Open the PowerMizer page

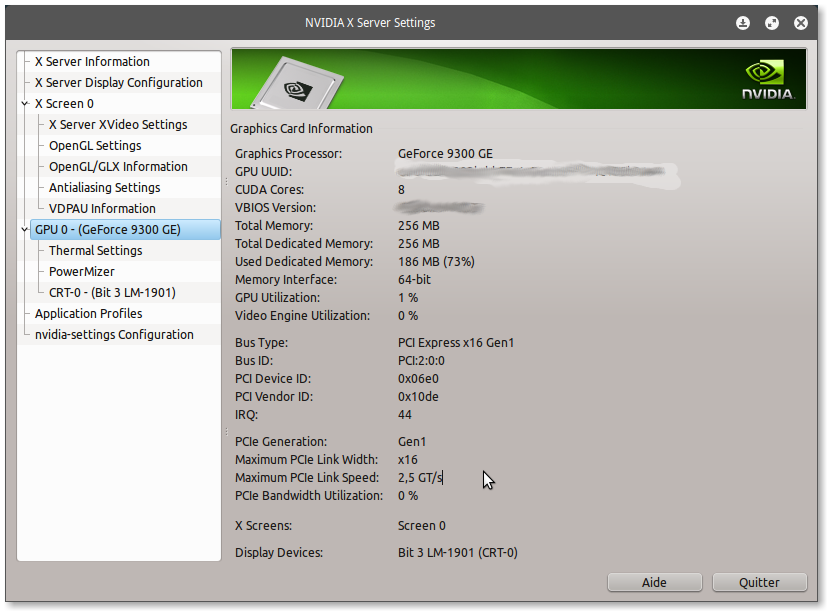click(82, 272)
